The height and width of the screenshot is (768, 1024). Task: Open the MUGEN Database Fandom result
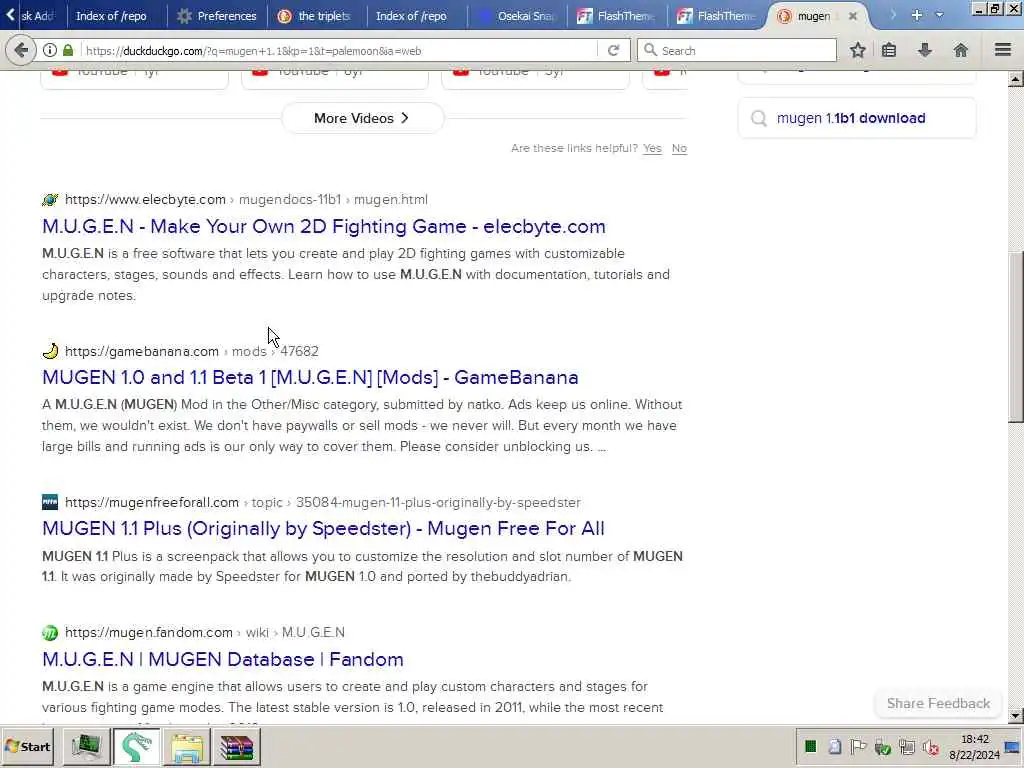(x=223, y=659)
